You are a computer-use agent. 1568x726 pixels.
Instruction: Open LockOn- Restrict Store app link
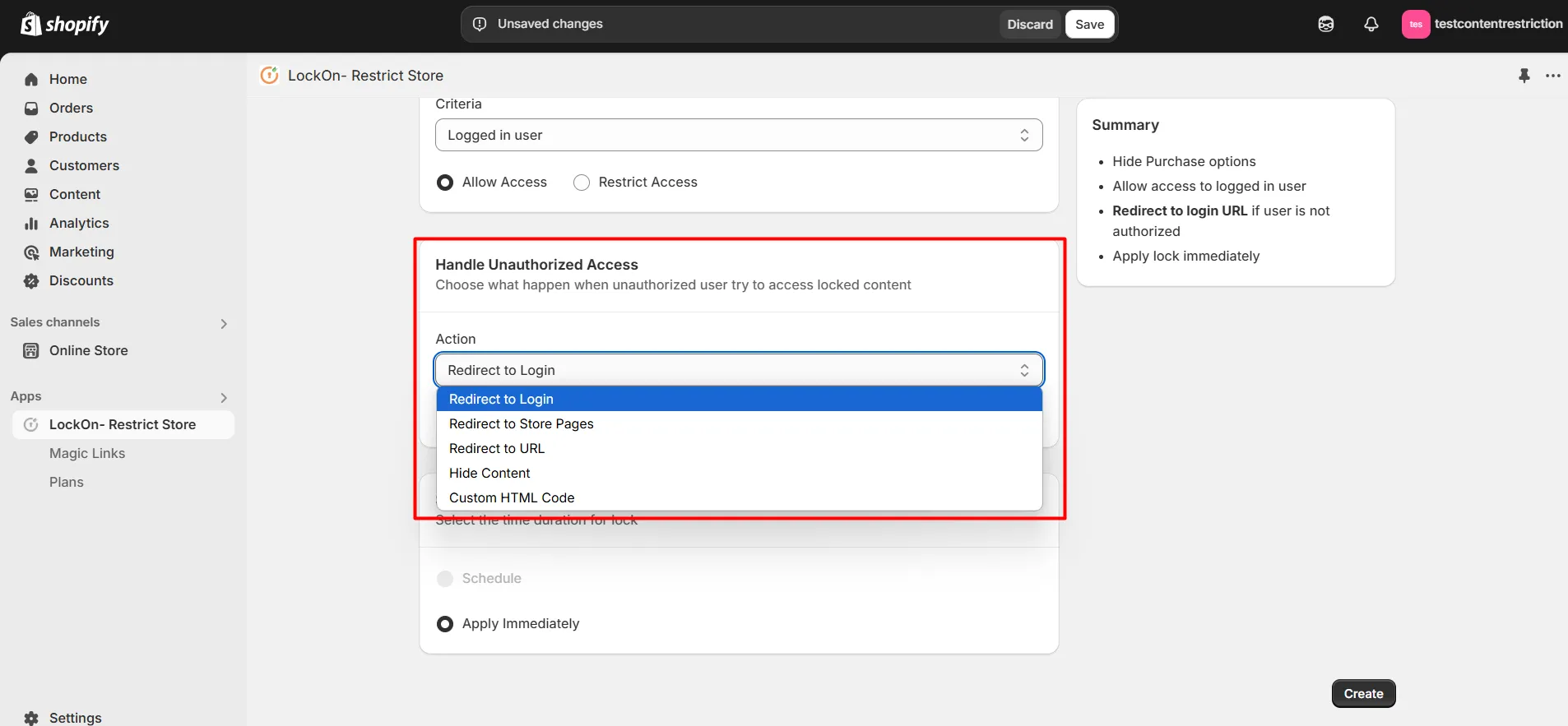pos(123,424)
